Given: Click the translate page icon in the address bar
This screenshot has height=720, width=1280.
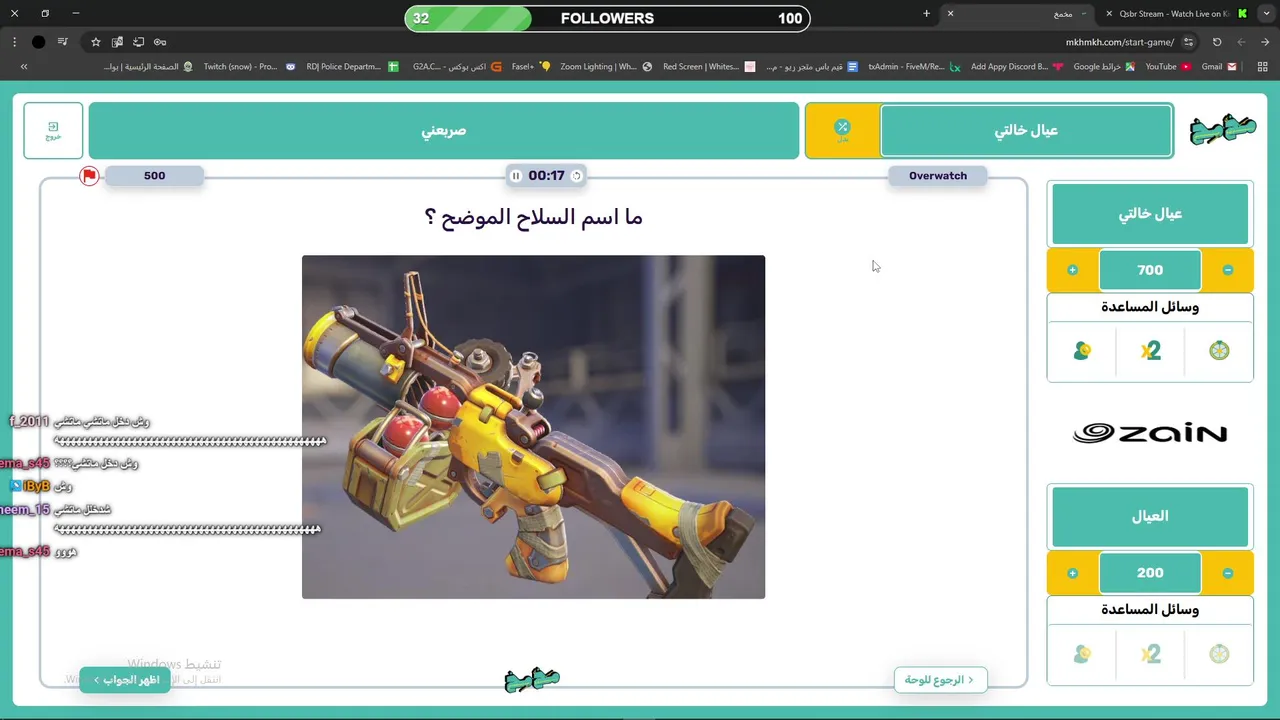Looking at the screenshot, I should point(117,42).
